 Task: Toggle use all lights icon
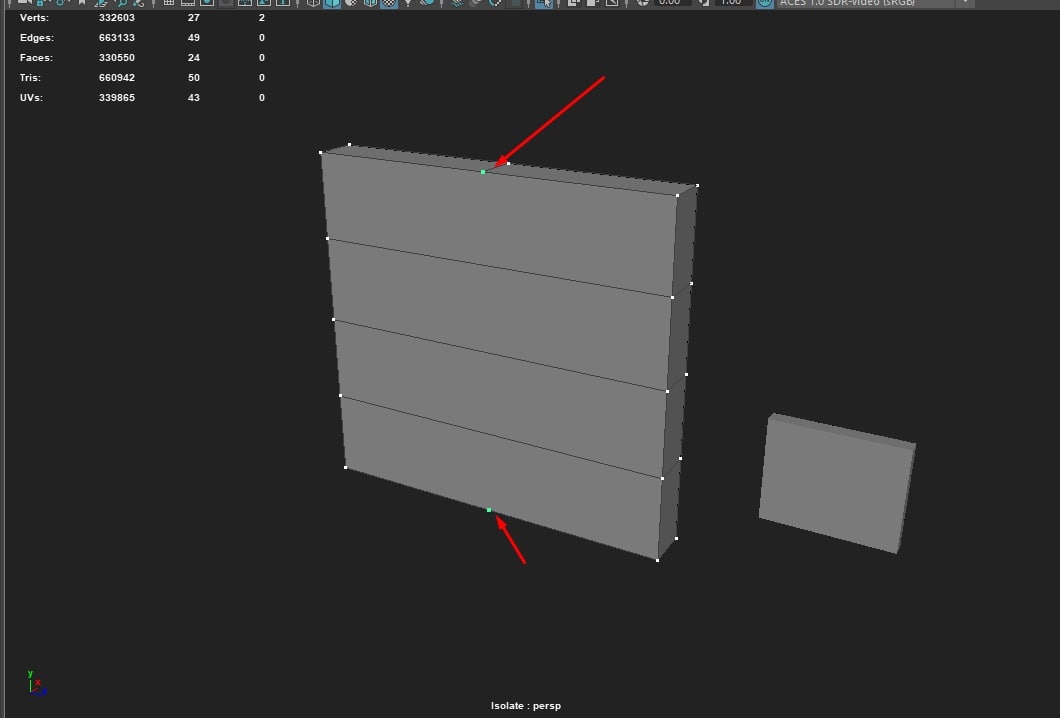[408, 3]
